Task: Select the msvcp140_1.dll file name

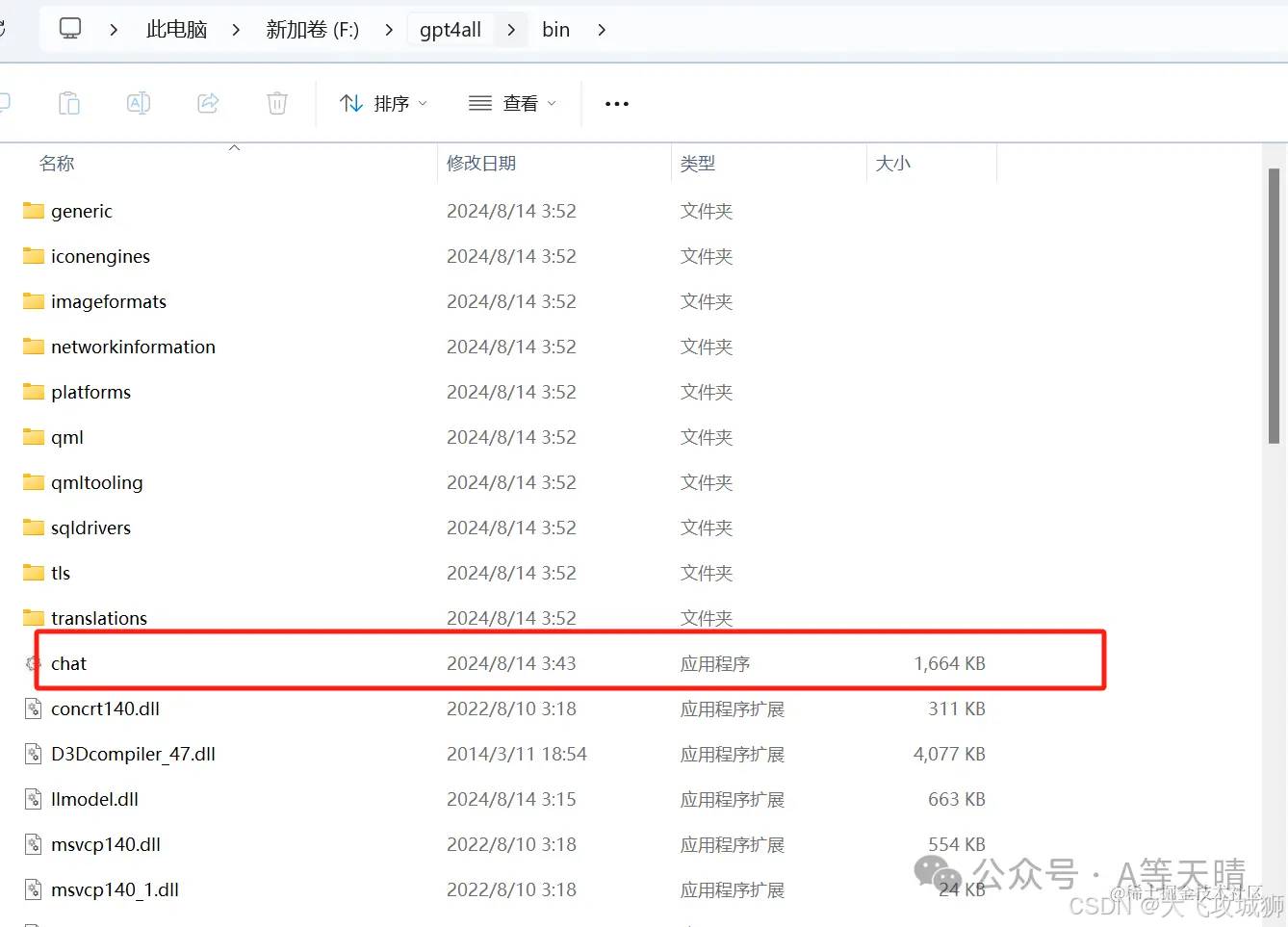Action: tap(116, 889)
